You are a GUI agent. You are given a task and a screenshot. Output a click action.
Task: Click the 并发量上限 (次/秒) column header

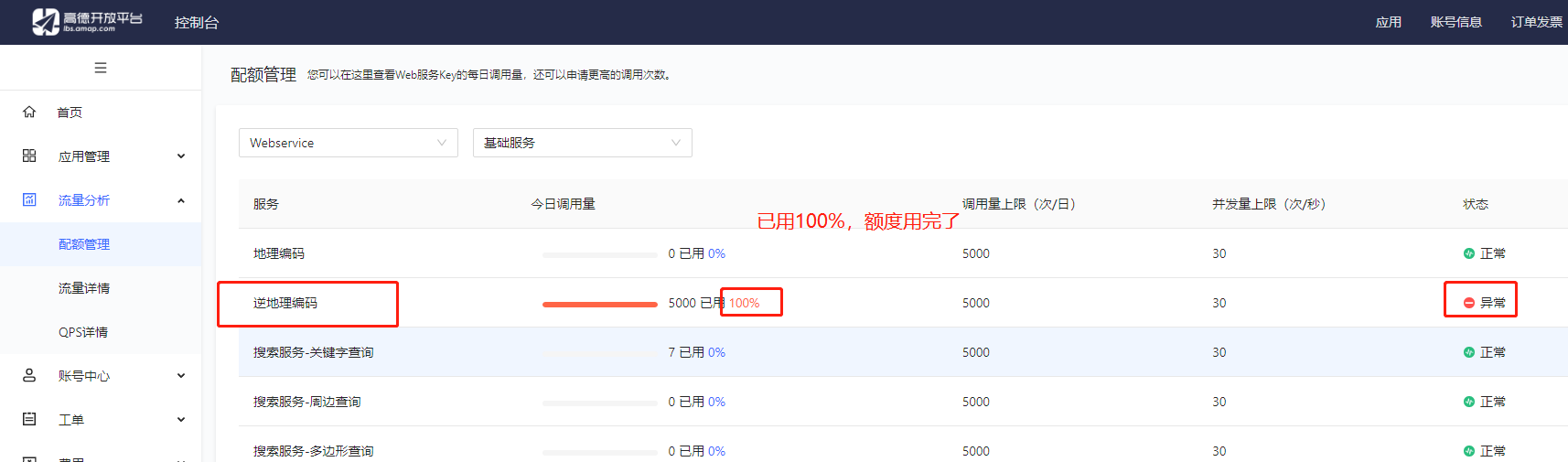click(x=1269, y=204)
